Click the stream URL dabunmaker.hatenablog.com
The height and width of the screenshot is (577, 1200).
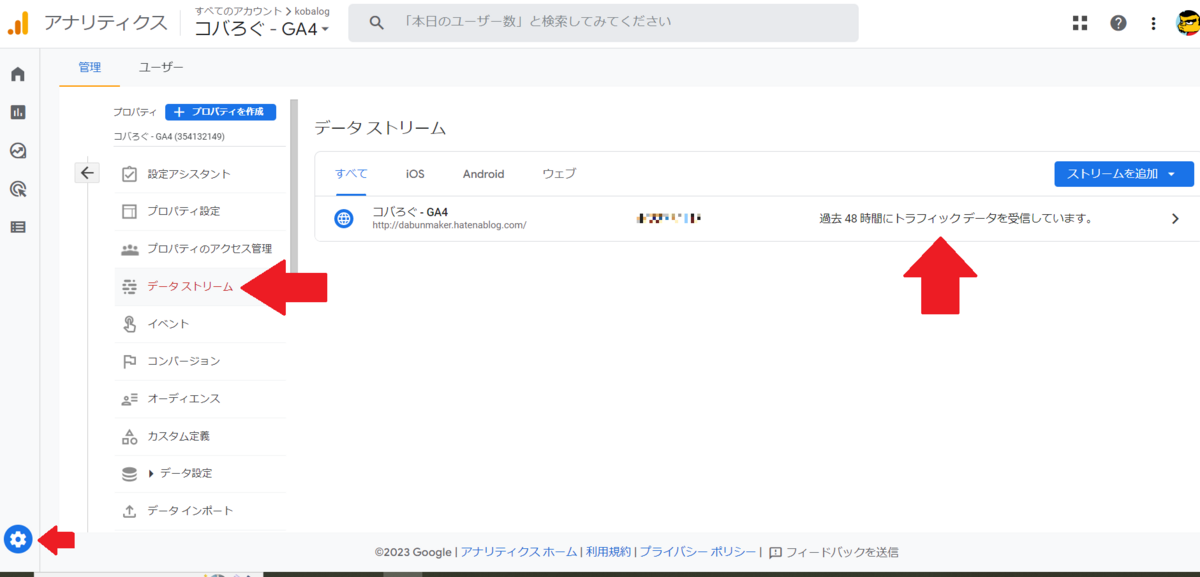(x=449, y=225)
